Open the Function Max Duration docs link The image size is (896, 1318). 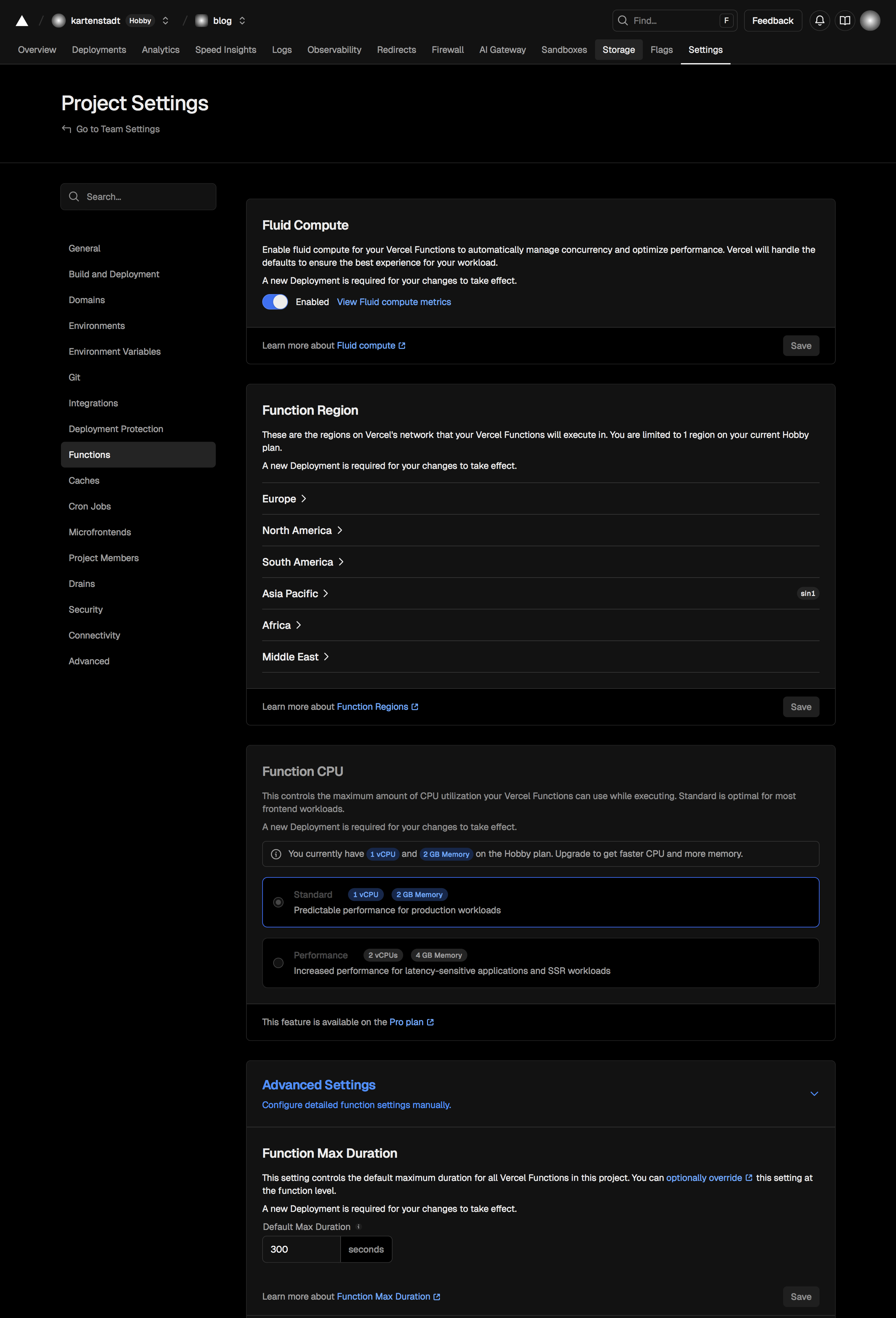pyautogui.click(x=388, y=1297)
